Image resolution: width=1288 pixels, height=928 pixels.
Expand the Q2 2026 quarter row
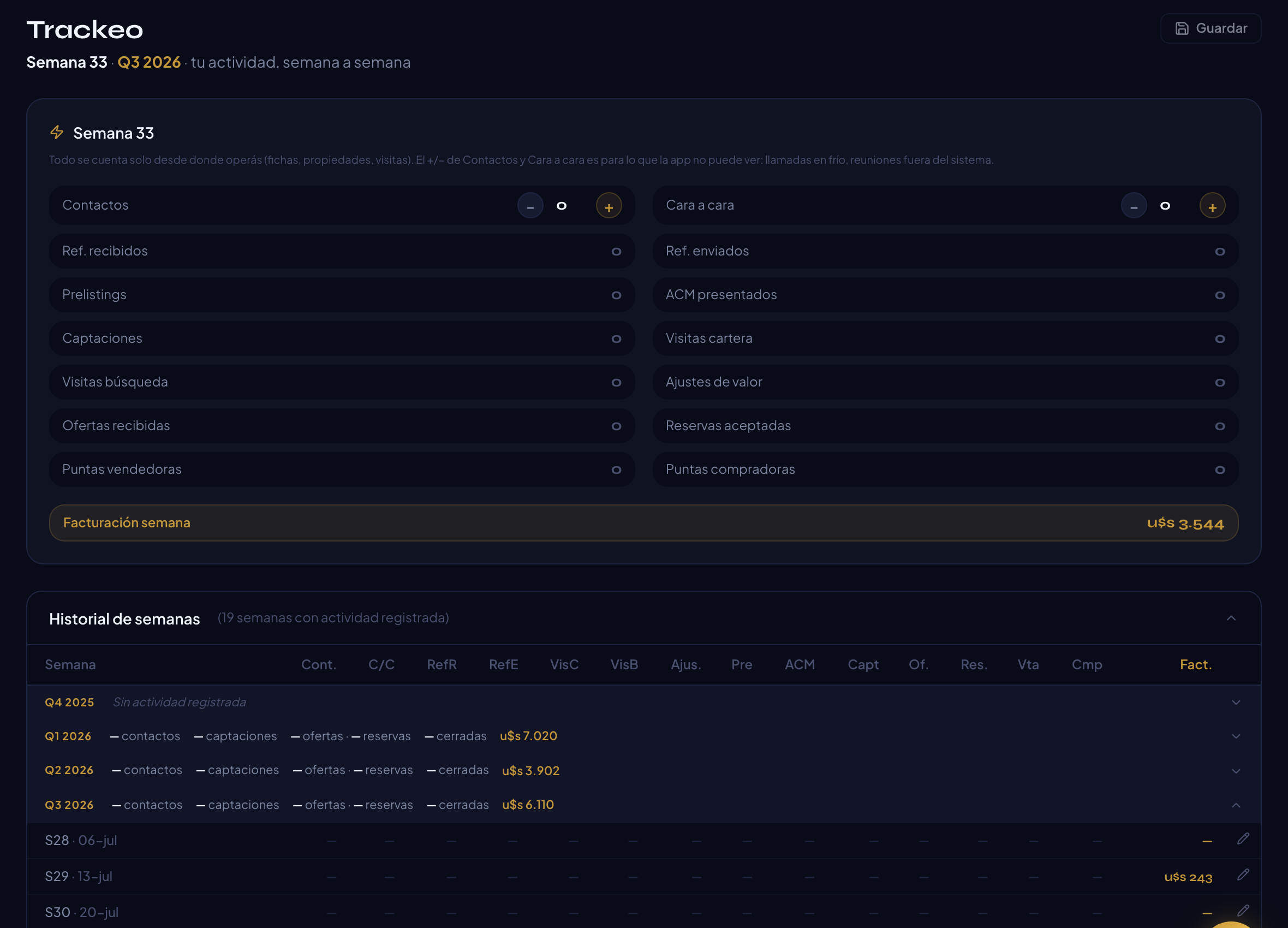(x=1236, y=771)
